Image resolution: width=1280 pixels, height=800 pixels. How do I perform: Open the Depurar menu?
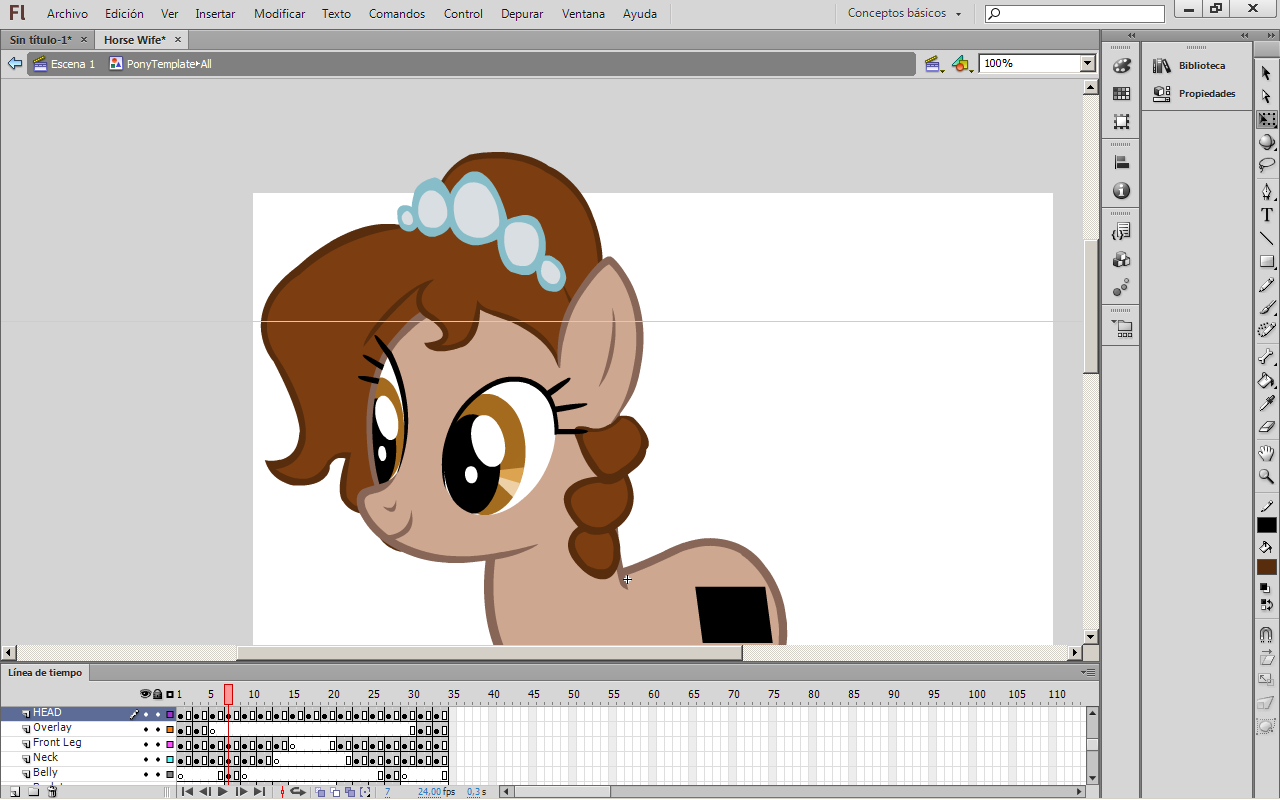(523, 14)
